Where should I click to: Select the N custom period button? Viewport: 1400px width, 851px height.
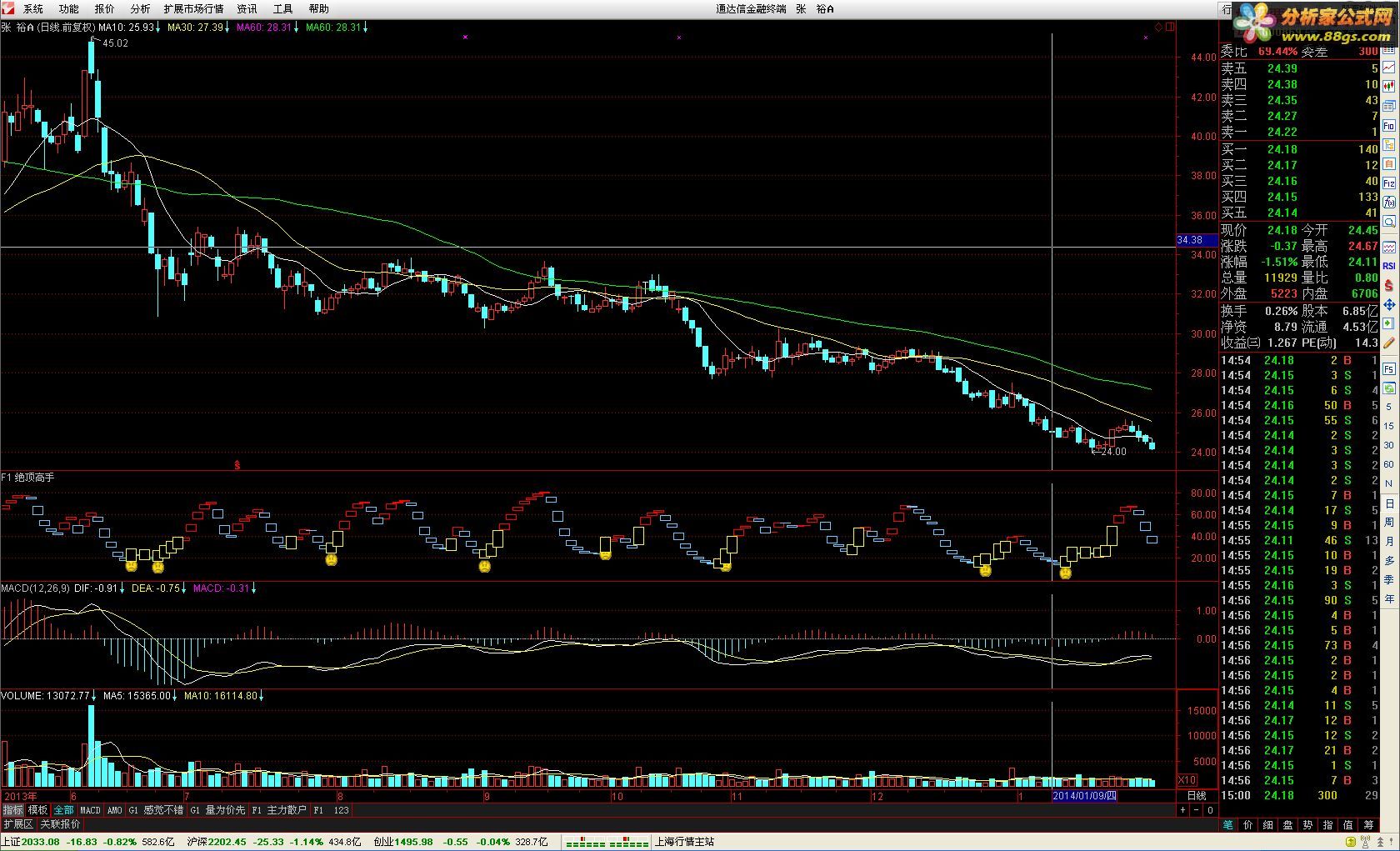click(x=1389, y=483)
